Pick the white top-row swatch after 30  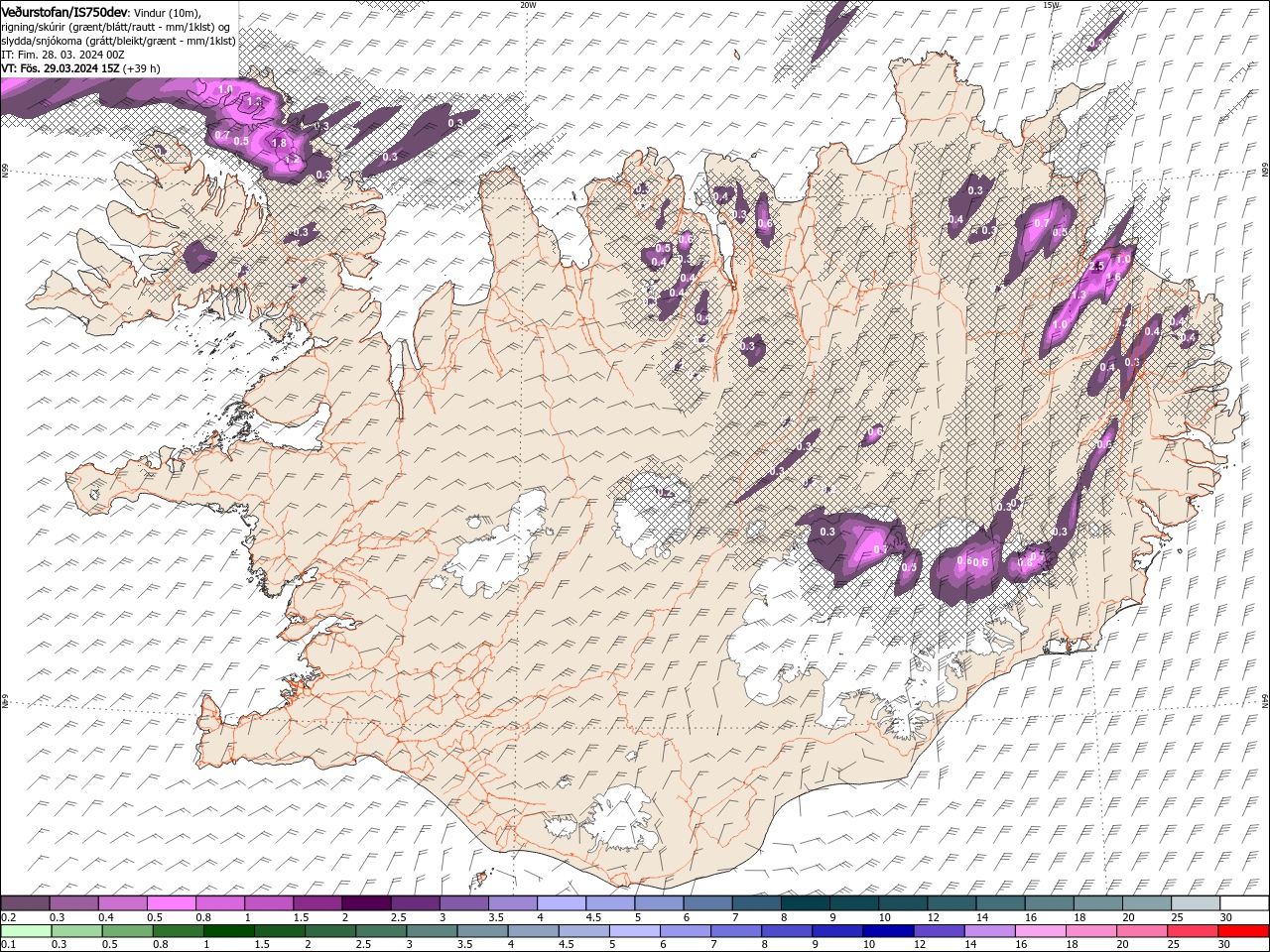[1243, 903]
